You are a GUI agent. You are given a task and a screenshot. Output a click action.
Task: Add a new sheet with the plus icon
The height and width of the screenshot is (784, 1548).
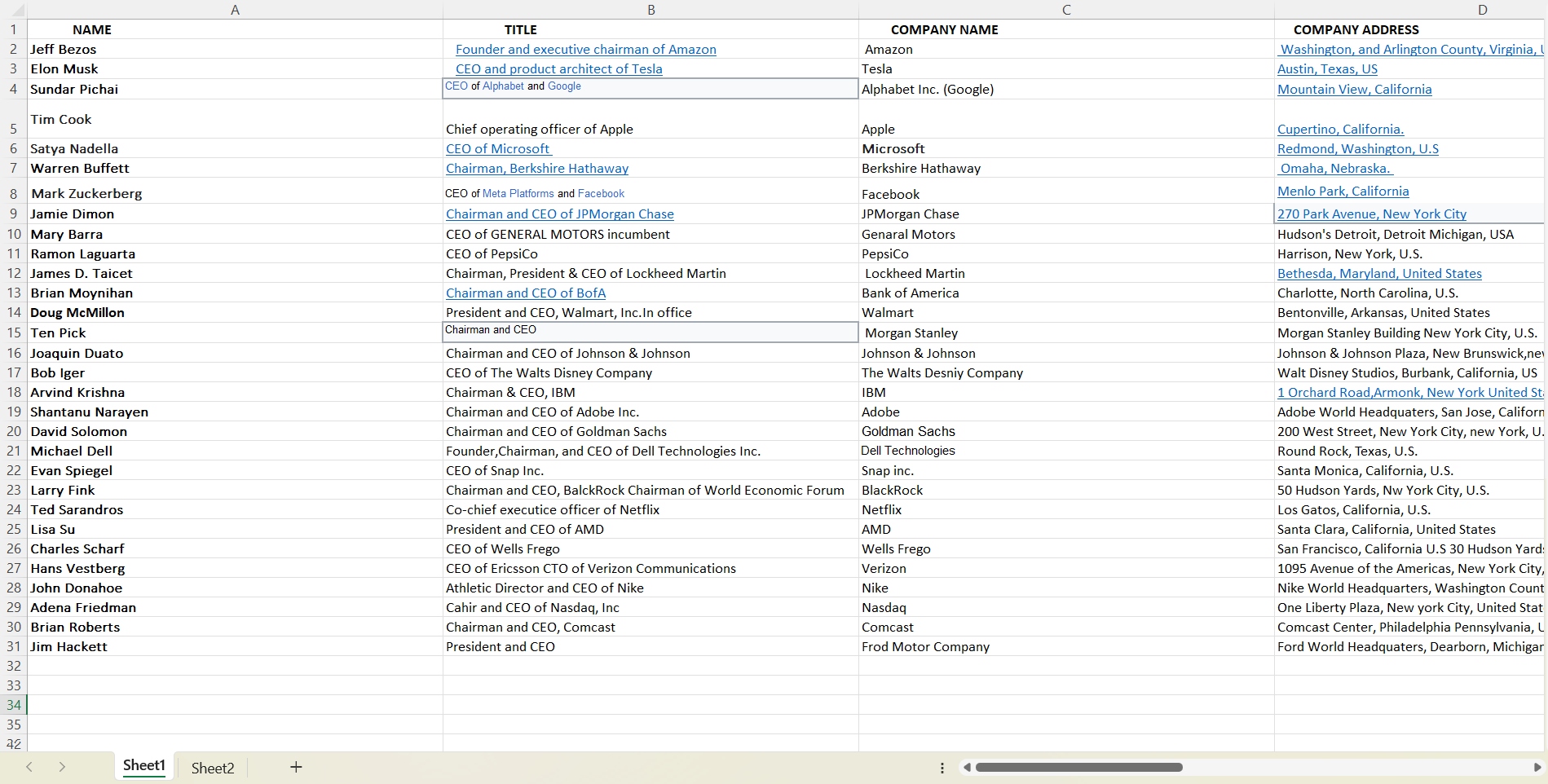pyautogui.click(x=296, y=767)
